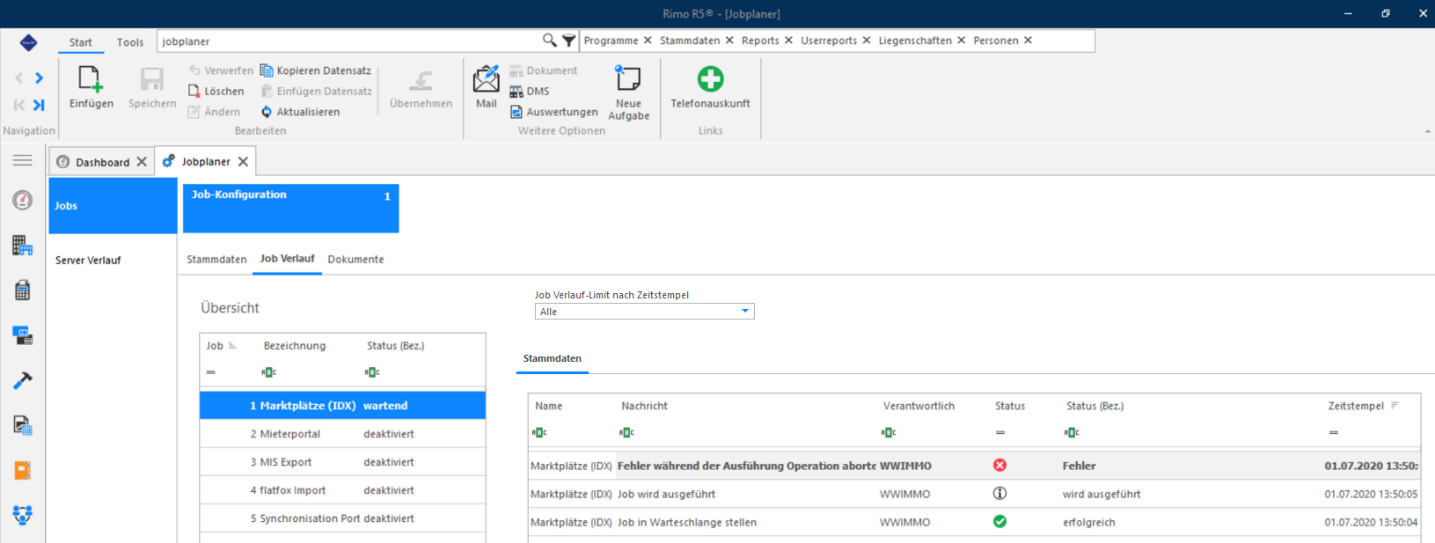Jump to first record arrow
Image resolution: width=1435 pixels, height=543 pixels.
pyautogui.click(x=19, y=105)
